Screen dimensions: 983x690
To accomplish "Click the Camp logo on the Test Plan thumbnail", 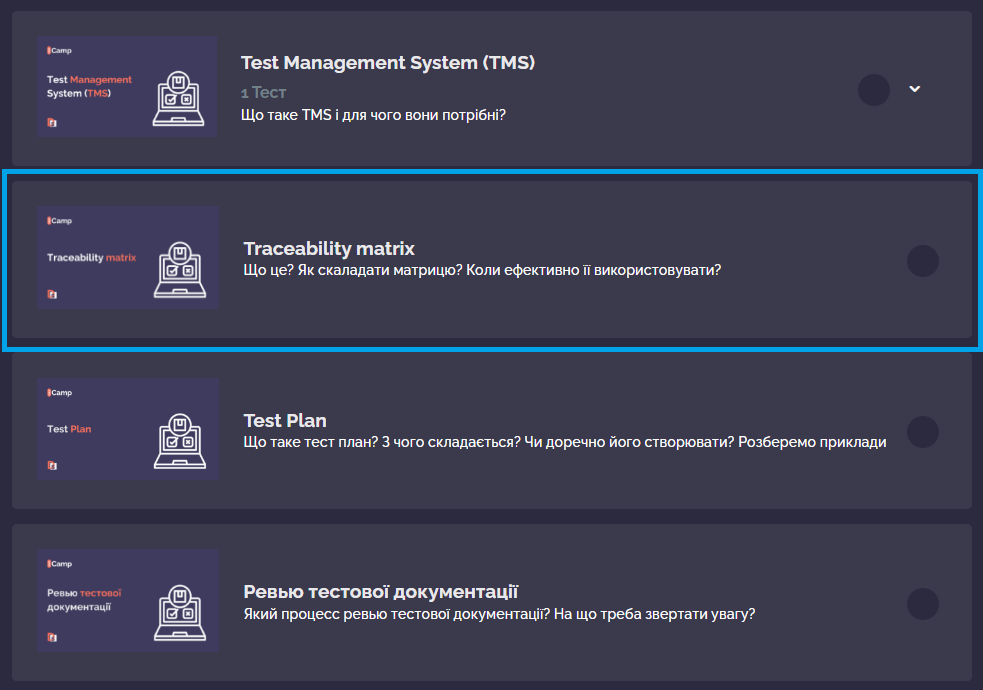I will [x=57, y=391].
